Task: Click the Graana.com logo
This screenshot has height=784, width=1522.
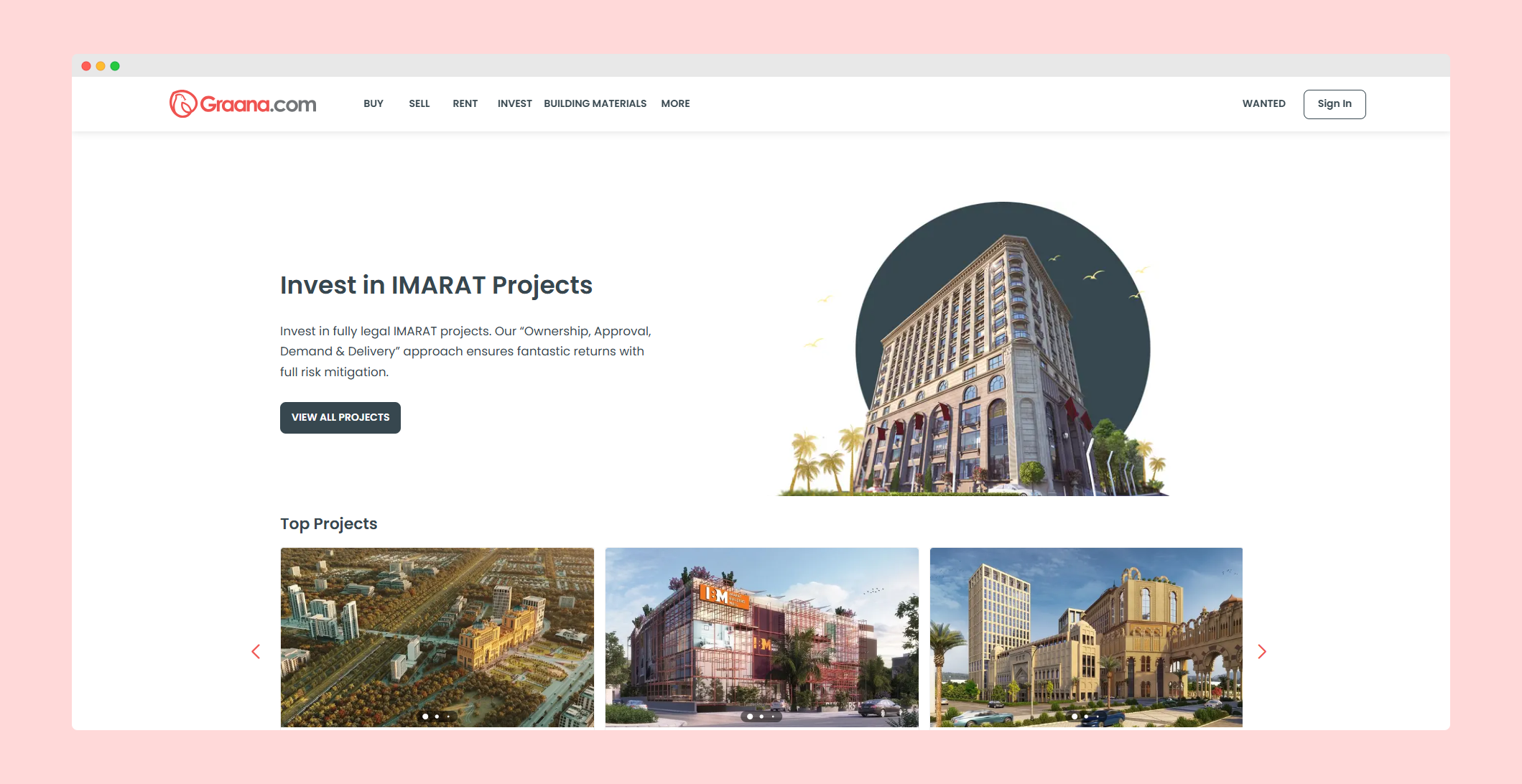Action: (243, 104)
